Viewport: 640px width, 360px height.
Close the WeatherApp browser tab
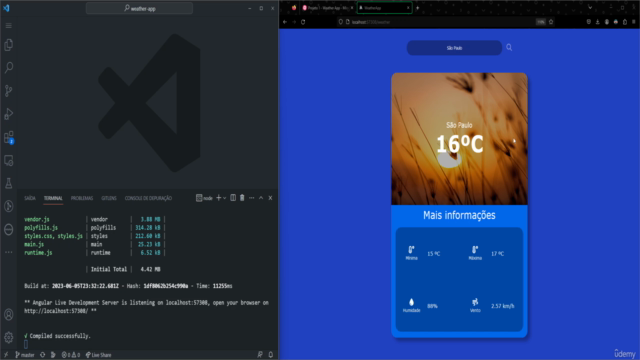click(408, 8)
